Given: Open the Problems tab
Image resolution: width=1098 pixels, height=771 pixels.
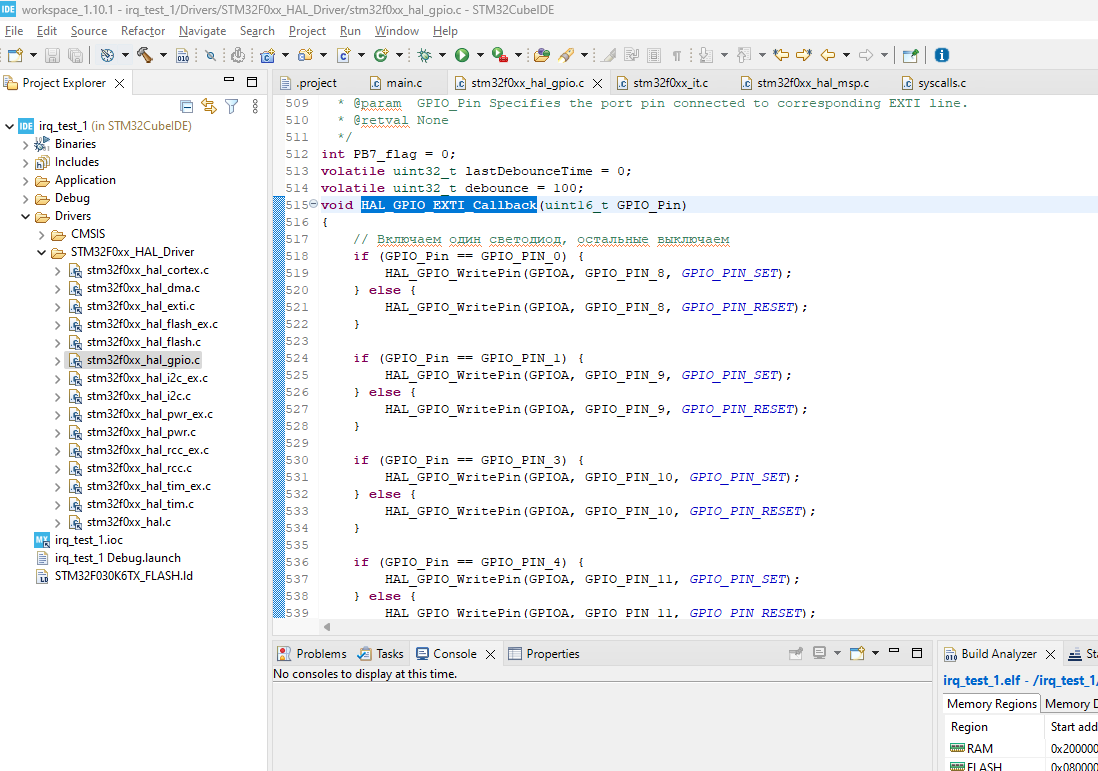Looking at the screenshot, I should [312, 653].
